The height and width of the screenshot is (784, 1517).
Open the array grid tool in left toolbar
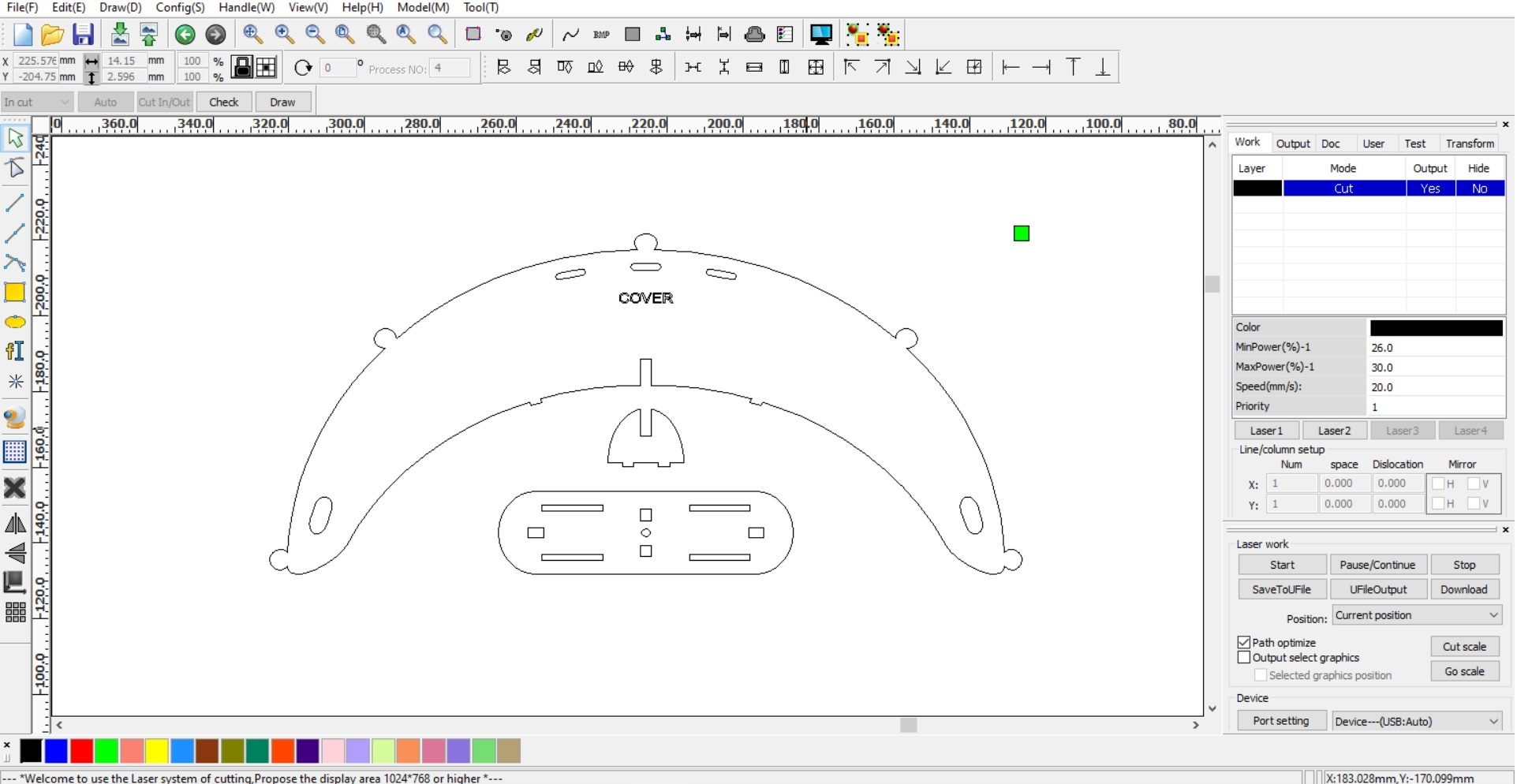point(15,612)
